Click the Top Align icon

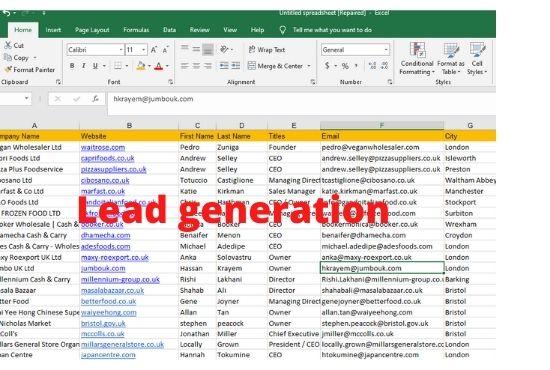pyautogui.click(x=185, y=49)
